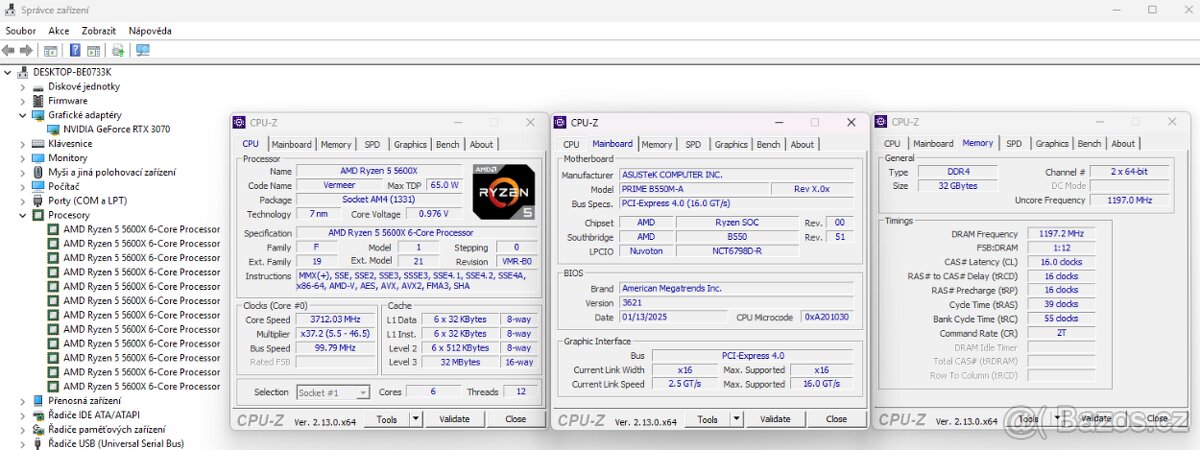The height and width of the screenshot is (450, 1200).
Task: Expand the Diskové jednotky category
Action: click(x=23, y=86)
